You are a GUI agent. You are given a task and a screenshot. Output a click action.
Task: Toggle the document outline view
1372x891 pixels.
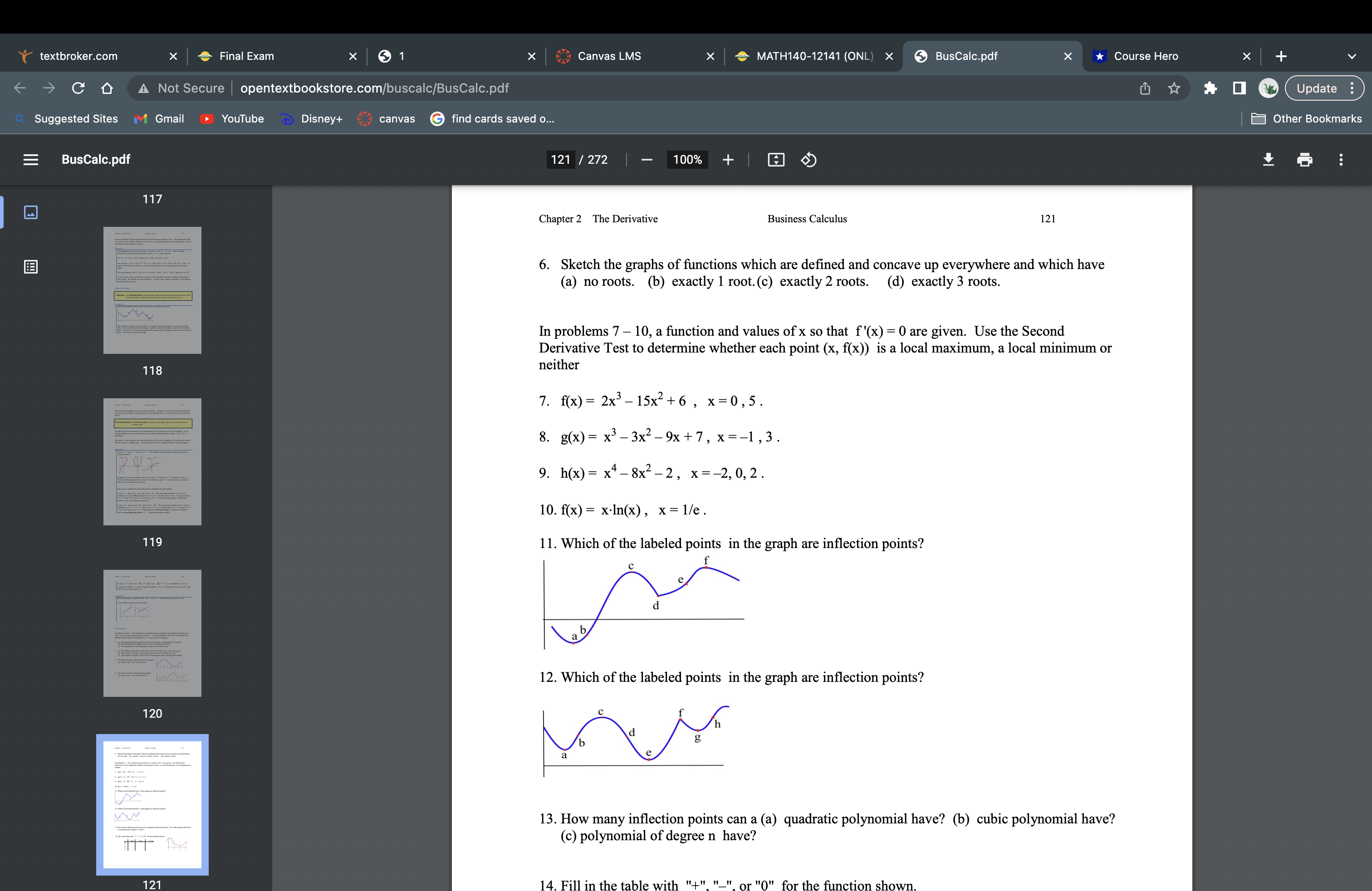[x=30, y=266]
